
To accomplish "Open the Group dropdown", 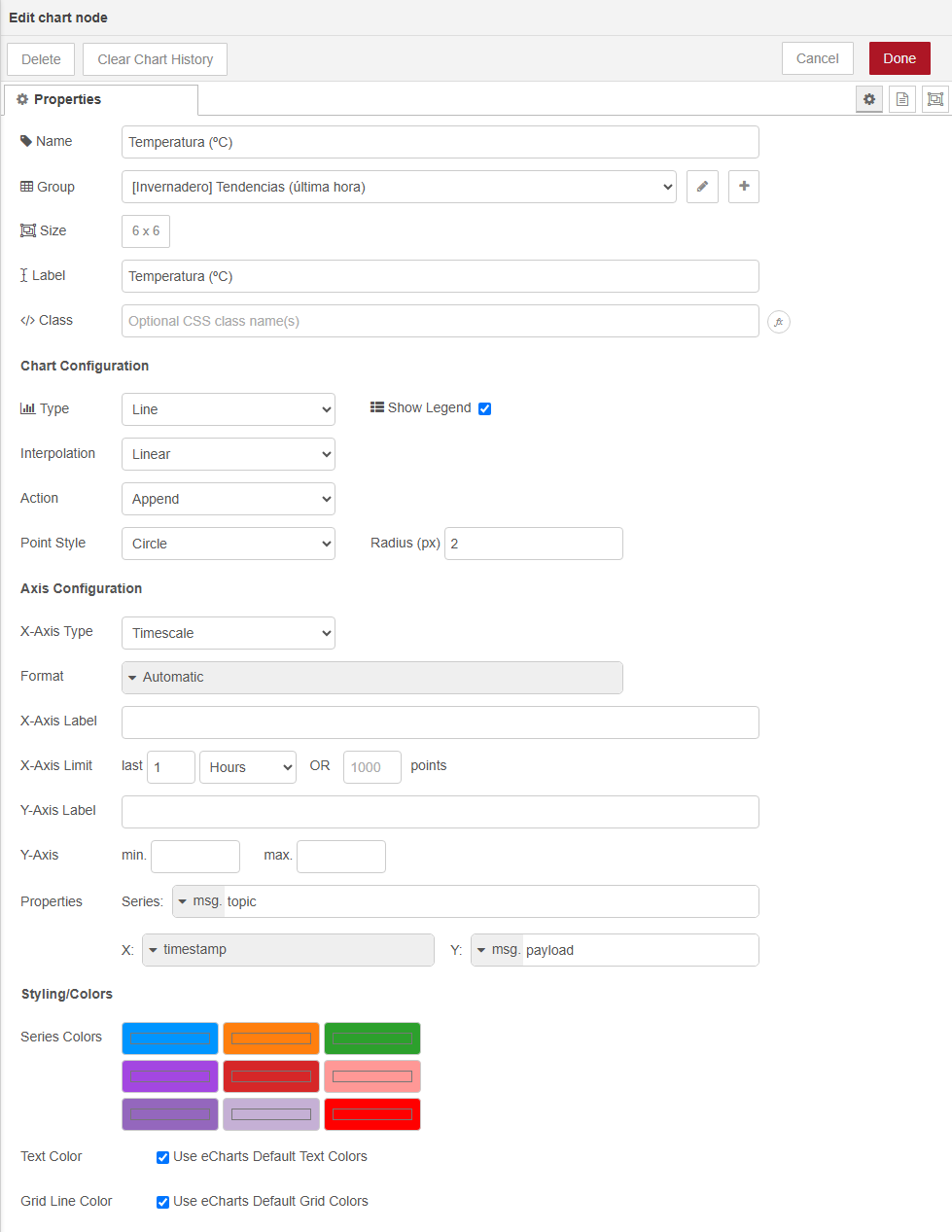I will pyautogui.click(x=399, y=187).
